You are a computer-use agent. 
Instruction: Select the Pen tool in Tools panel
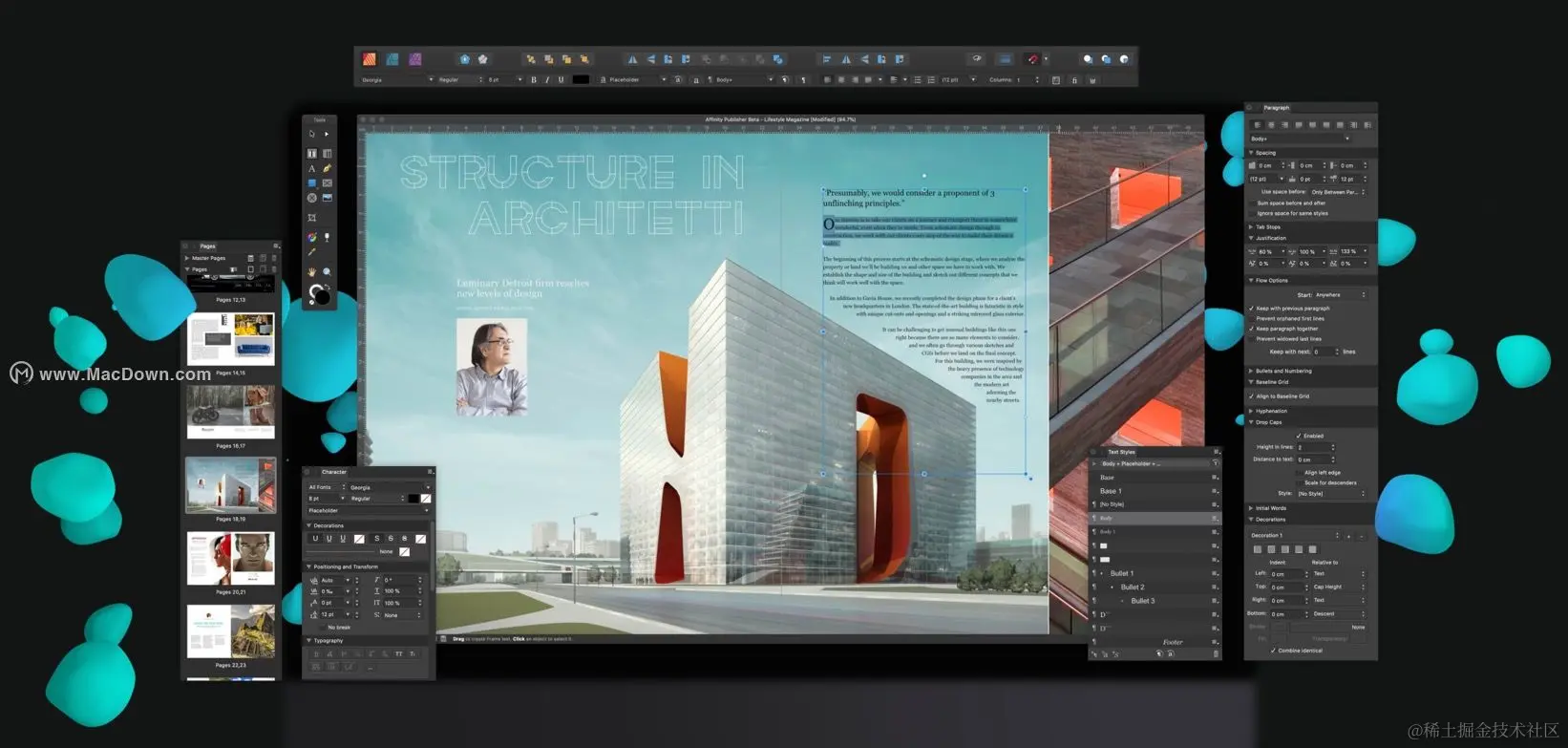327,169
